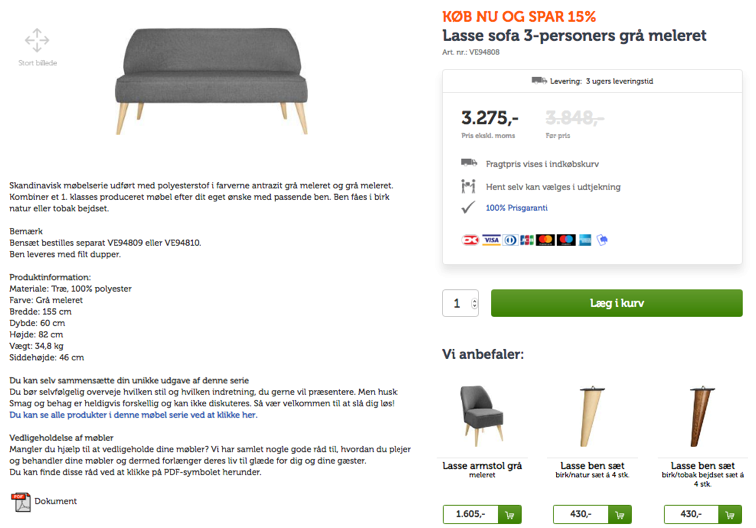This screenshot has height=528, width=756.
Task: Click the delivery truck icon by Levering
Action: pos(539,81)
